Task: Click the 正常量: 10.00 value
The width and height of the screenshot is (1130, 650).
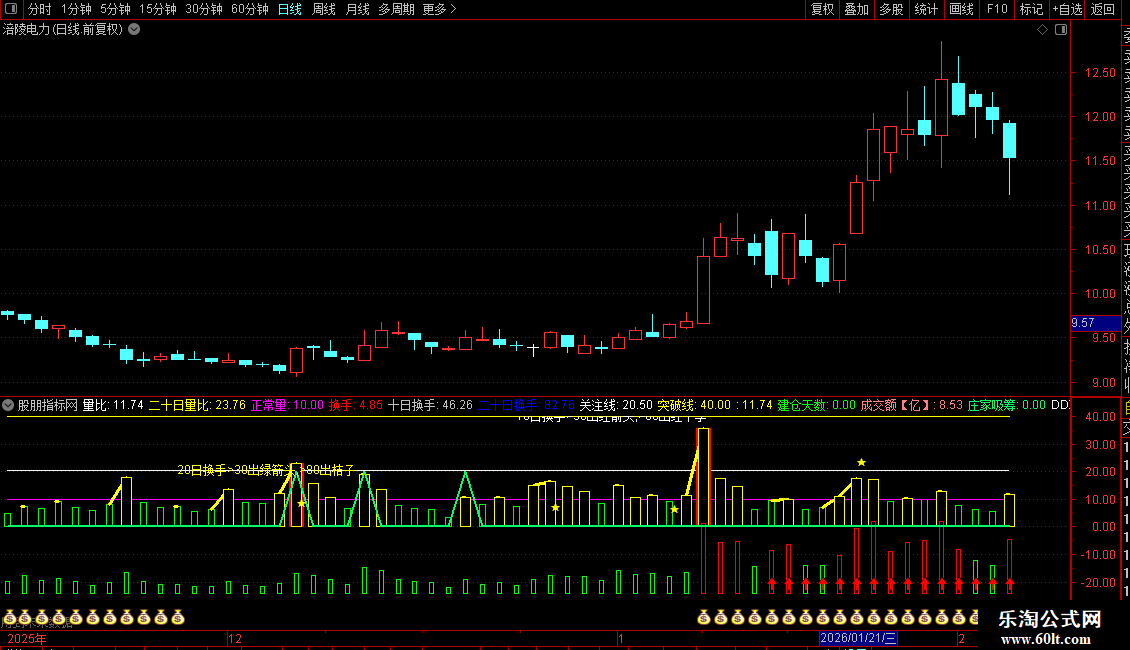Action: (287, 405)
